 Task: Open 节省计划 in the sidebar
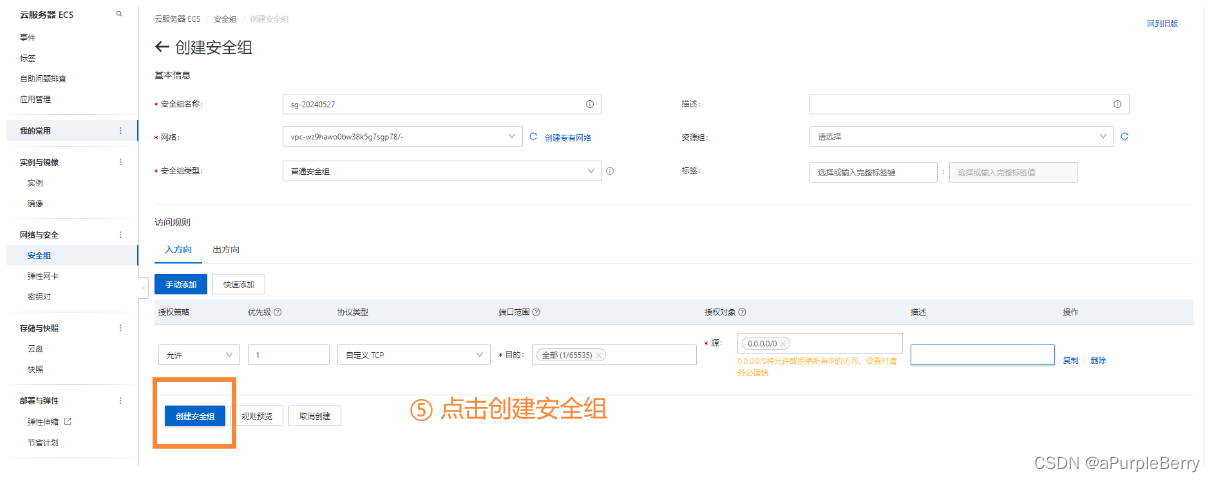tap(43, 442)
